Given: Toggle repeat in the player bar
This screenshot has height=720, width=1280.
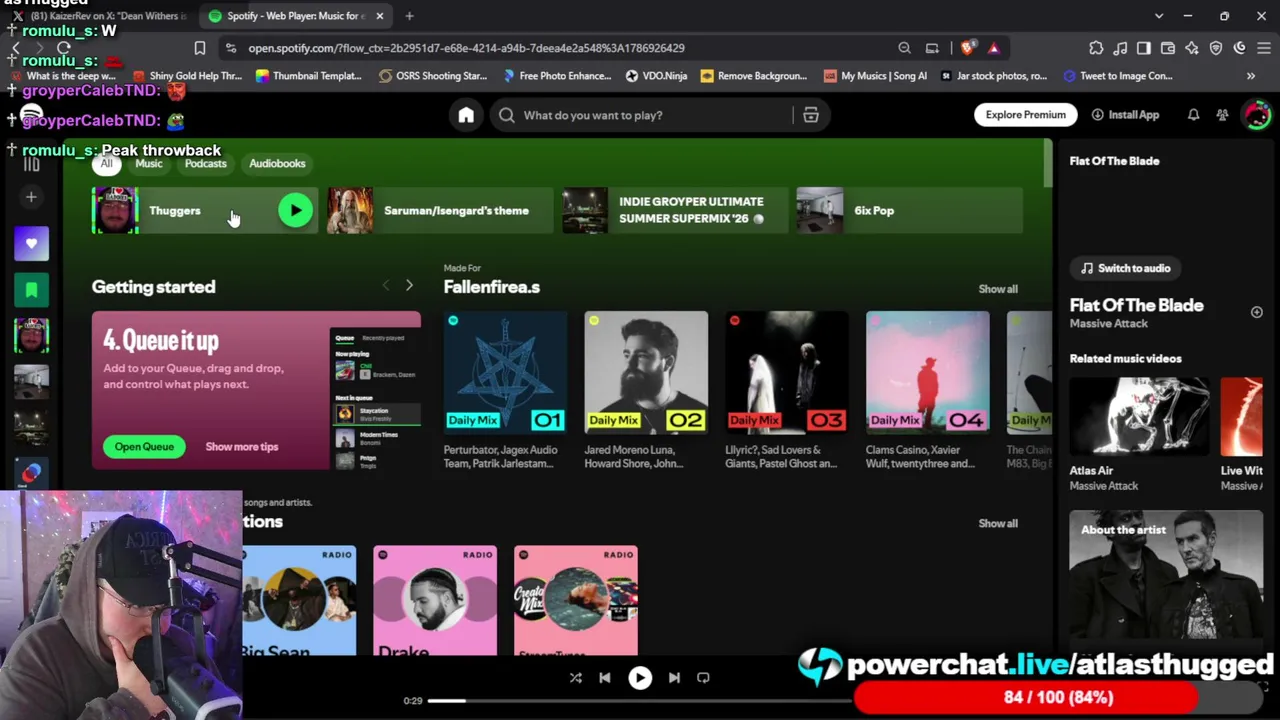Looking at the screenshot, I should pos(703,678).
